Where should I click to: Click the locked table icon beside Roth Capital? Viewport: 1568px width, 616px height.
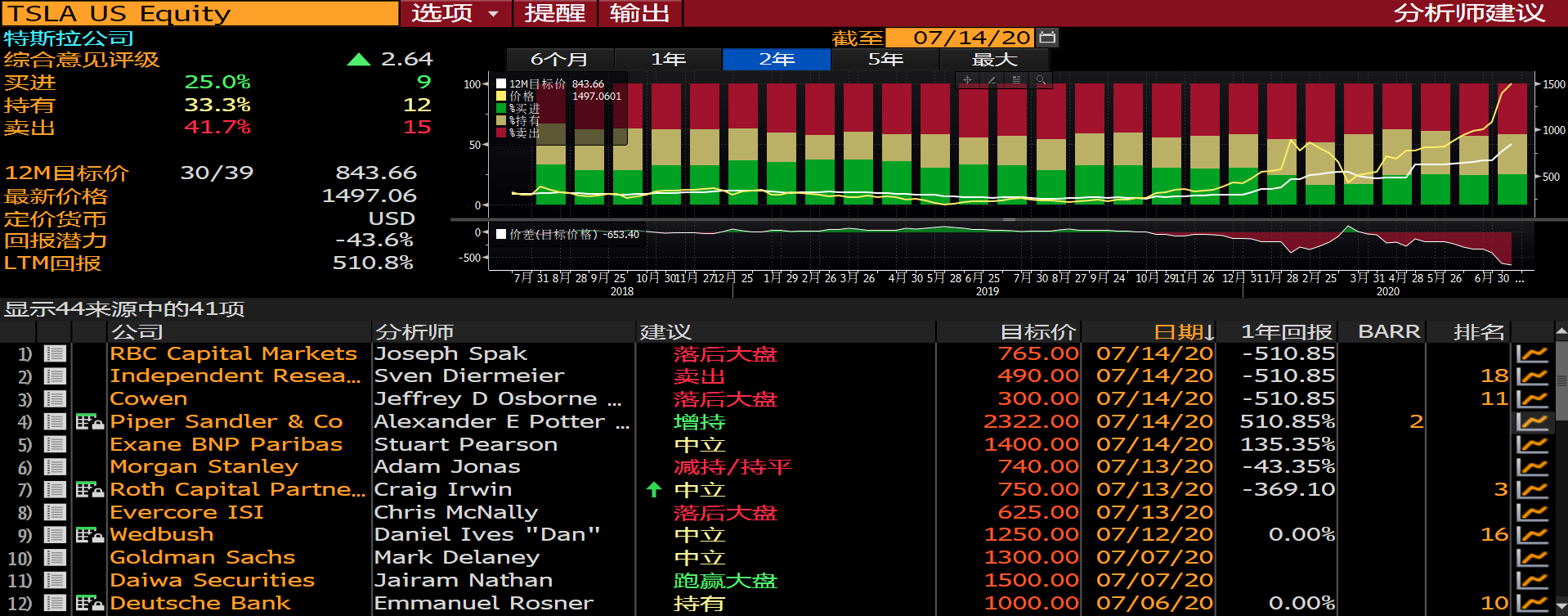(x=90, y=489)
